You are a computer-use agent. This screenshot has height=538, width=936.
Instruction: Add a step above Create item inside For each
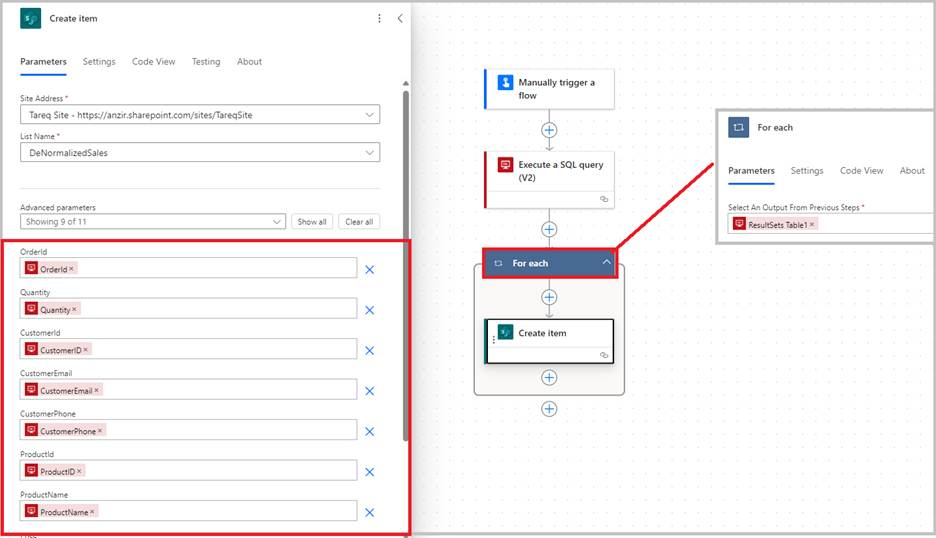[x=549, y=297]
